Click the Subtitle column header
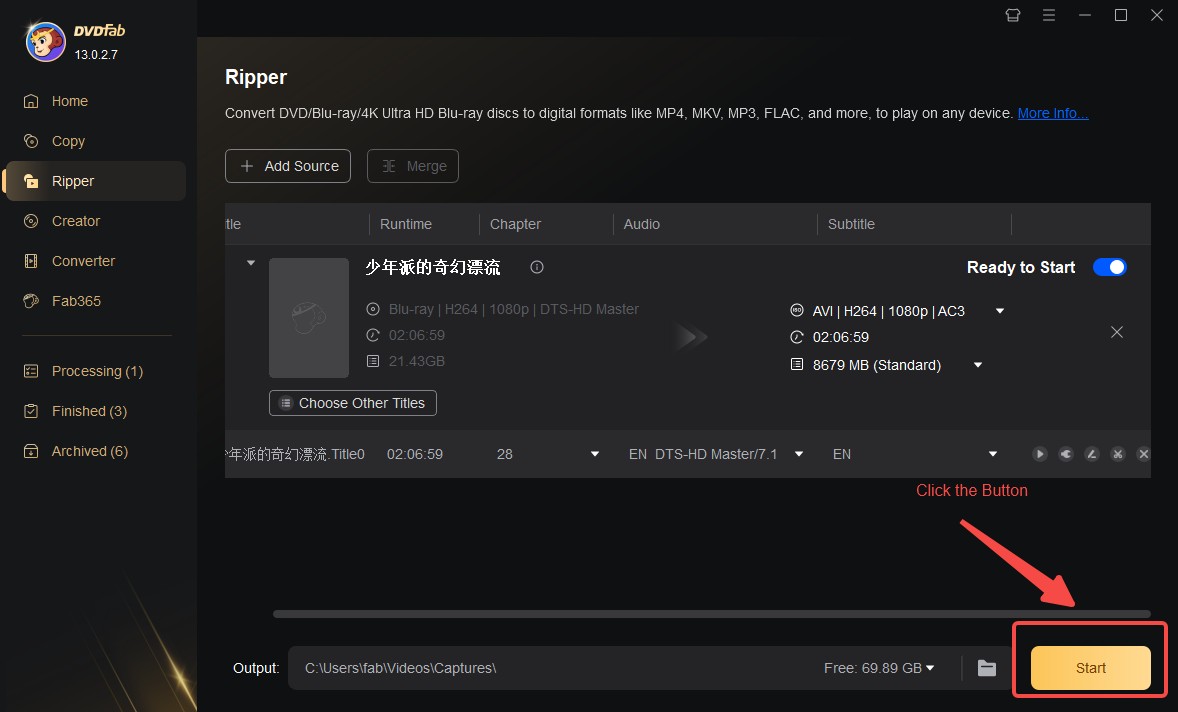This screenshot has height=712, width=1178. coord(851,224)
